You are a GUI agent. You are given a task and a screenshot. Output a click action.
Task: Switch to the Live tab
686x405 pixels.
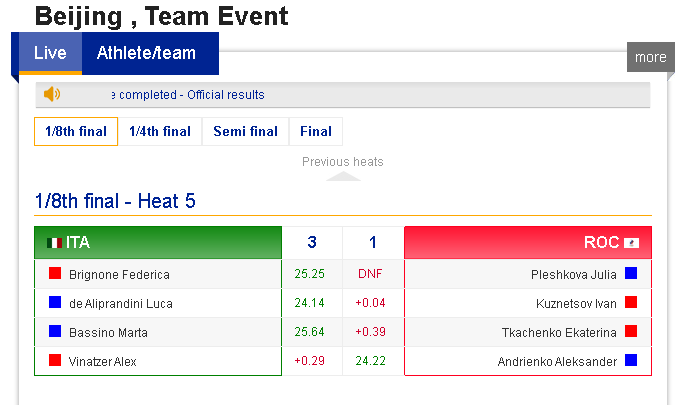[50, 53]
